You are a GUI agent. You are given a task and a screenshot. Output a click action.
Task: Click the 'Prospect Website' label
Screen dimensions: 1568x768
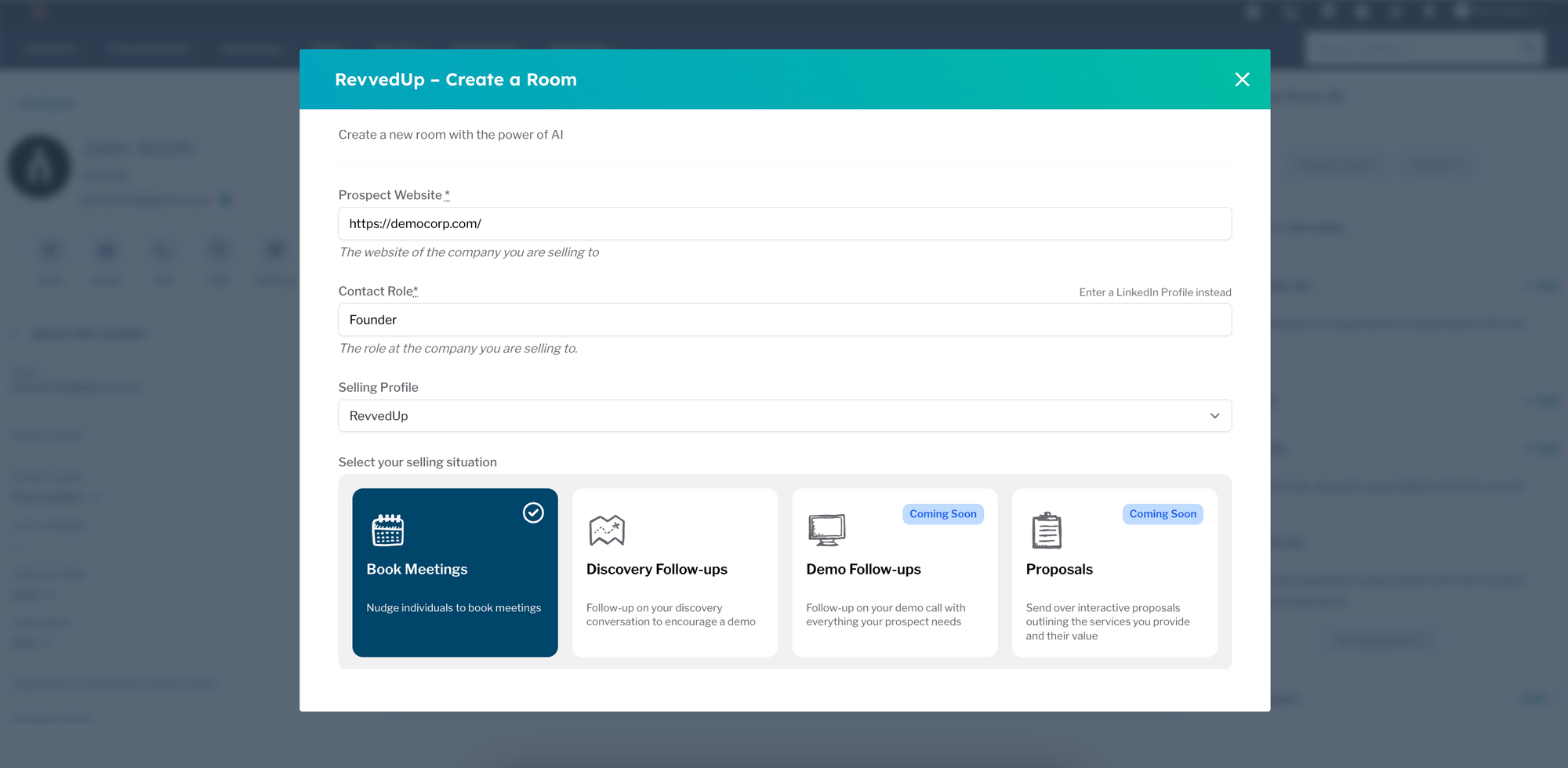(390, 195)
